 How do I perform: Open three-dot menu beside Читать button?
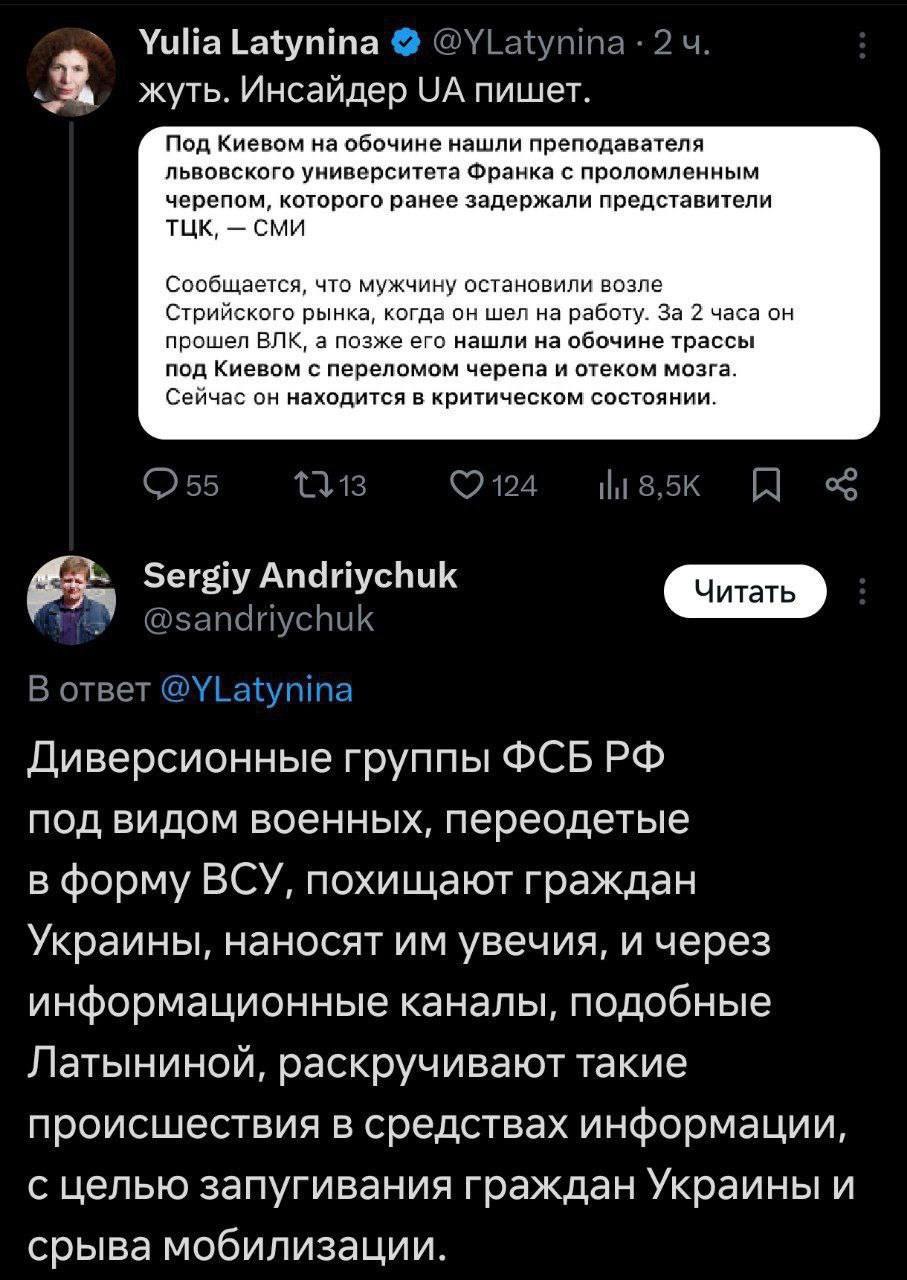coord(862,591)
